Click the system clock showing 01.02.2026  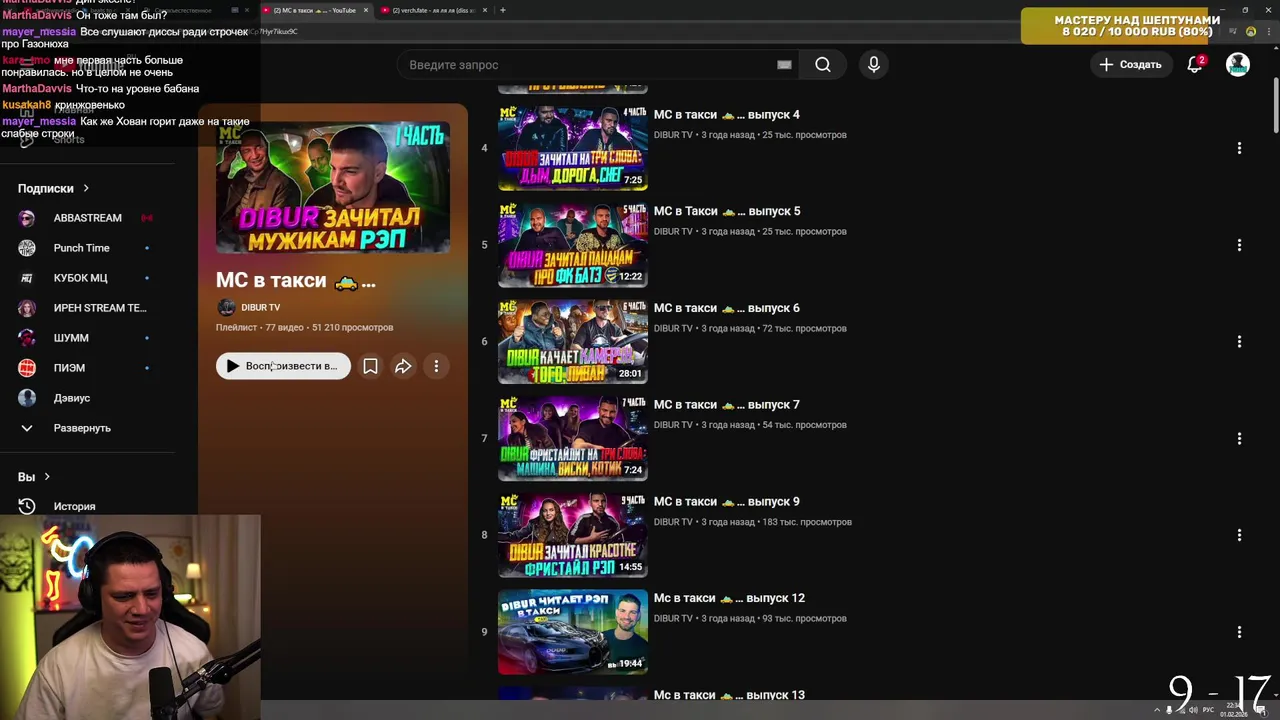(1233, 710)
